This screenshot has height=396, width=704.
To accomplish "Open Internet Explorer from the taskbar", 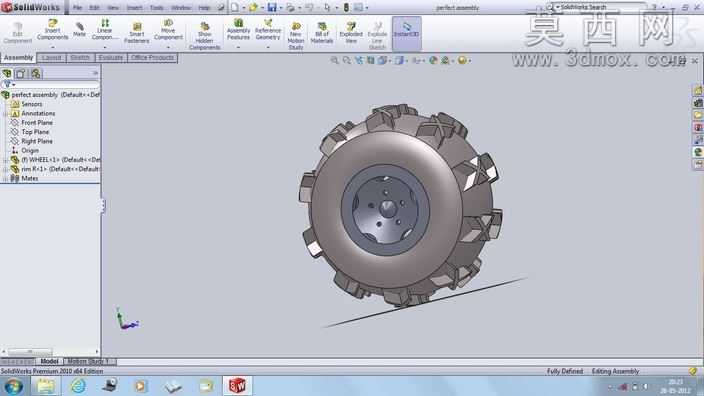I will click(x=78, y=386).
